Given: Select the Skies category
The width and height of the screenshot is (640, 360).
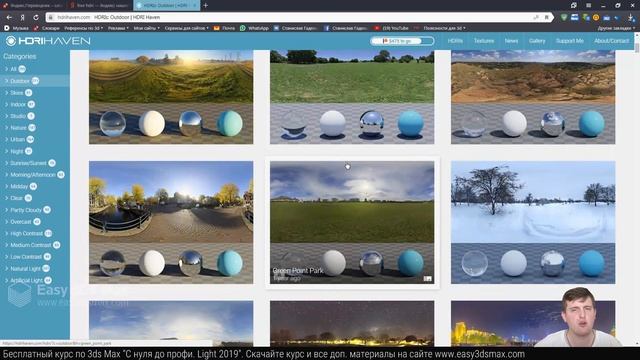Looking at the screenshot, I should [x=35, y=93].
